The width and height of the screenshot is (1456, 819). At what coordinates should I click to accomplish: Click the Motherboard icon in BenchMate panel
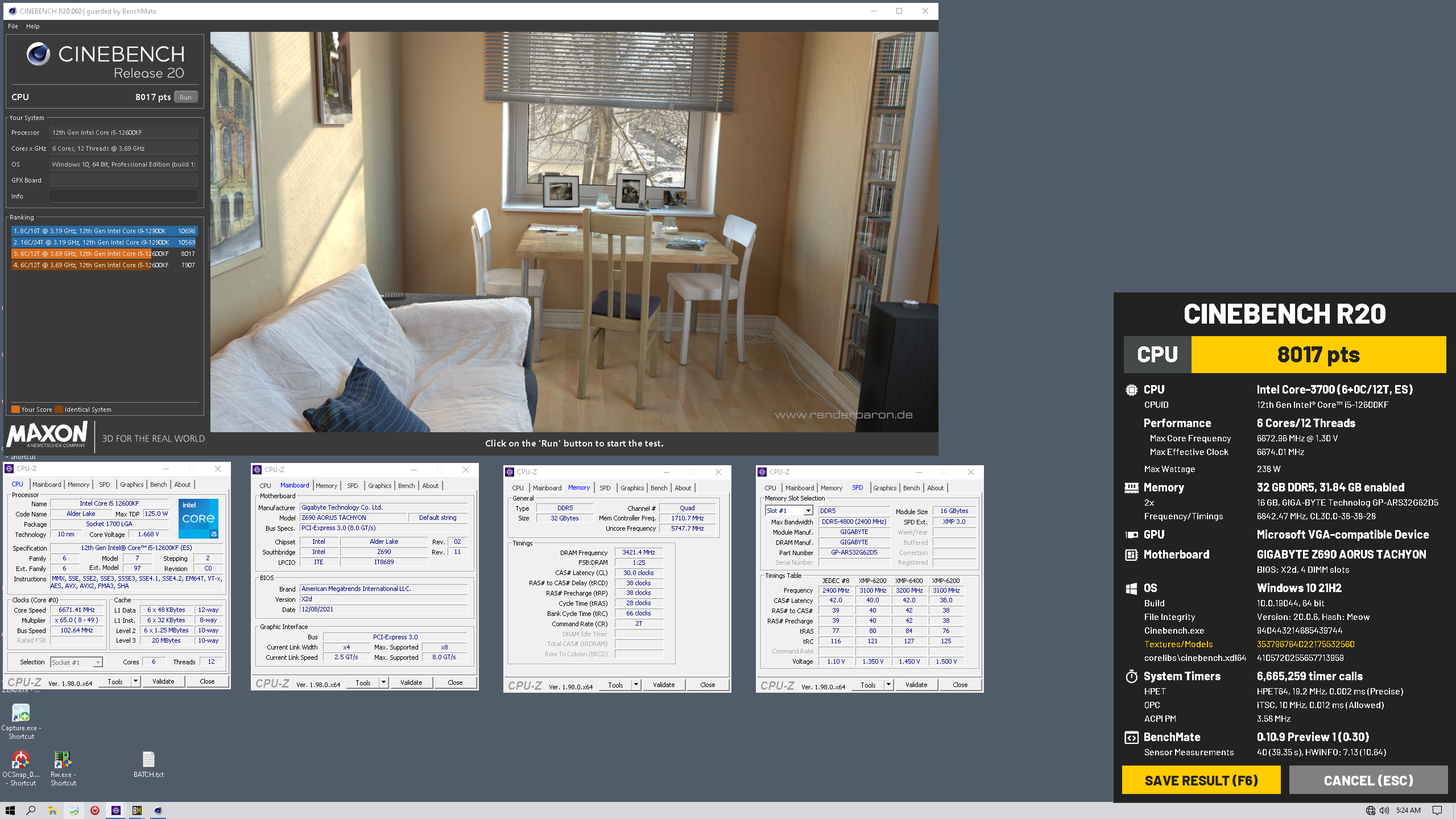coord(1131,555)
